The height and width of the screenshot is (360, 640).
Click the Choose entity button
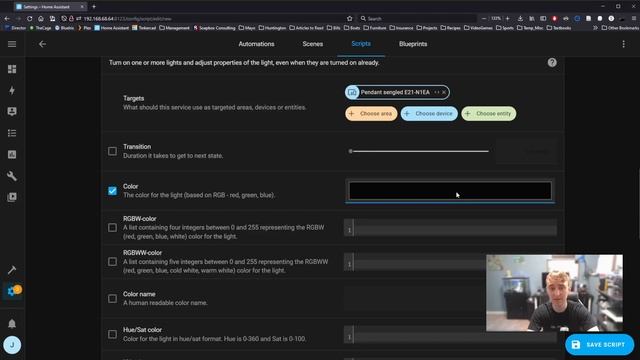tap(489, 113)
